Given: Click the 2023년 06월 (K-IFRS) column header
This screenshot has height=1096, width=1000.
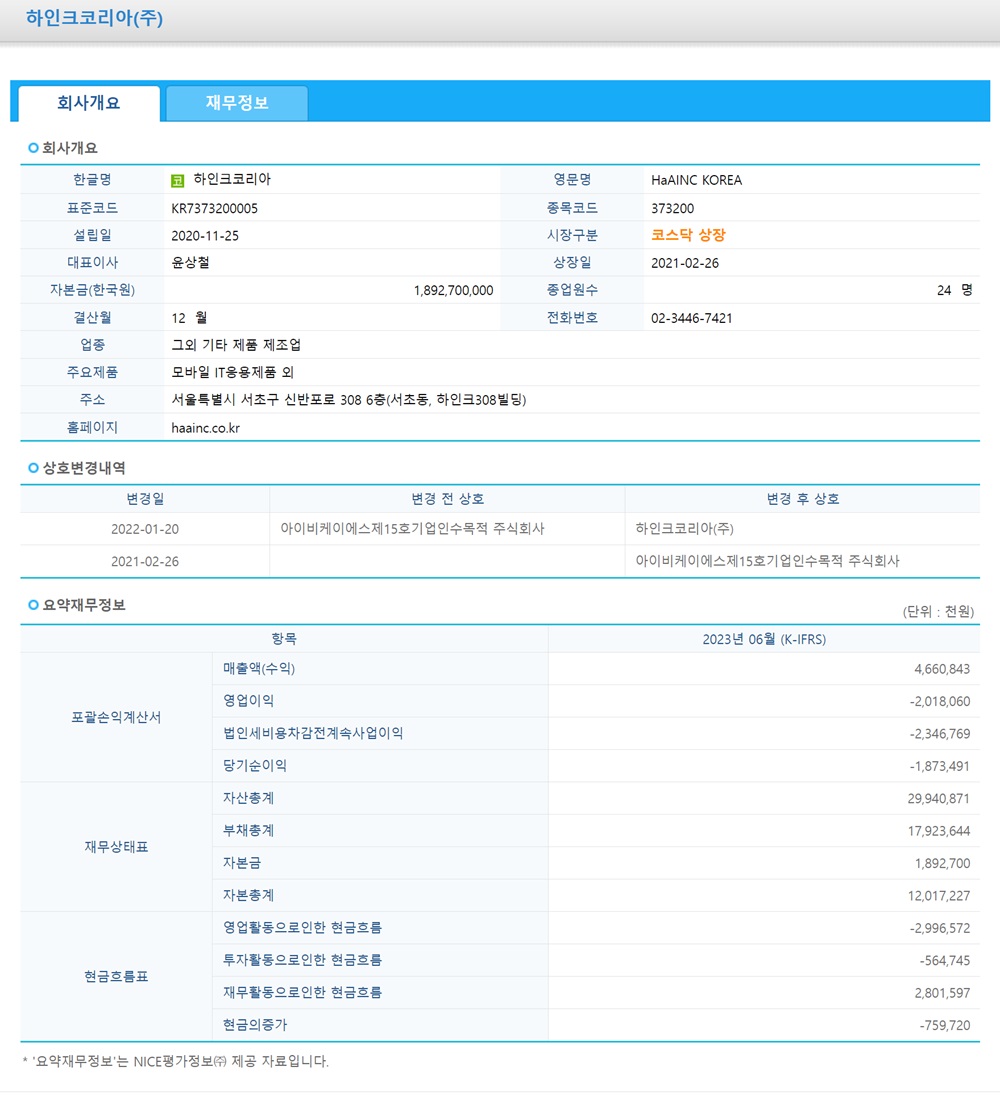Looking at the screenshot, I should [x=764, y=639].
